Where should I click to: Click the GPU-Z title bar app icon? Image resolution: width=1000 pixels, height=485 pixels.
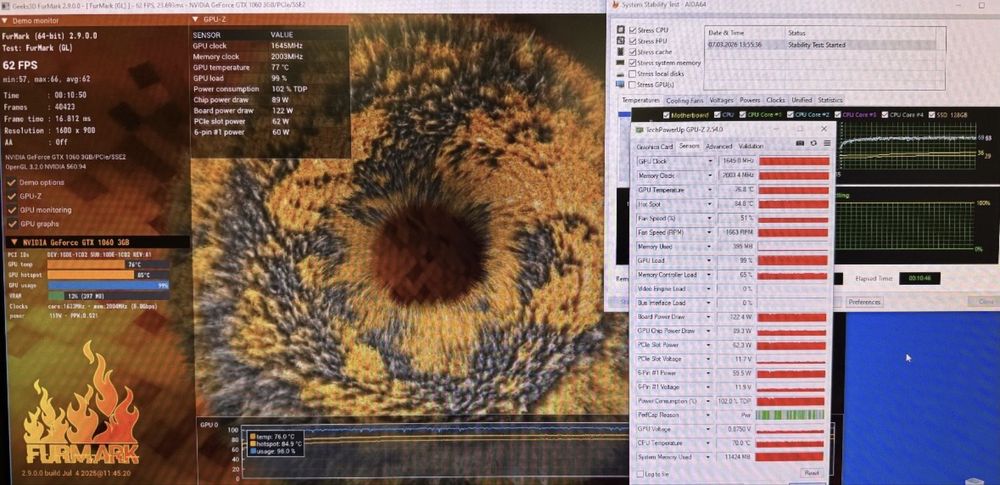640,130
